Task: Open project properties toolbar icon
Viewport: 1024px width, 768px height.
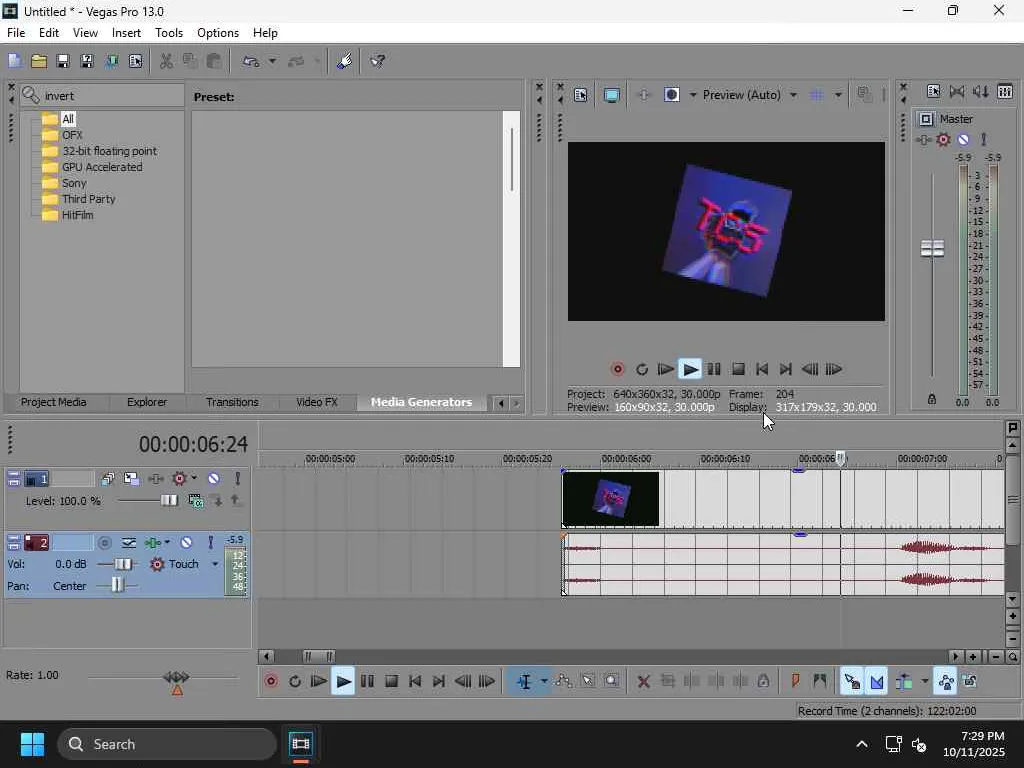Action: tap(135, 61)
